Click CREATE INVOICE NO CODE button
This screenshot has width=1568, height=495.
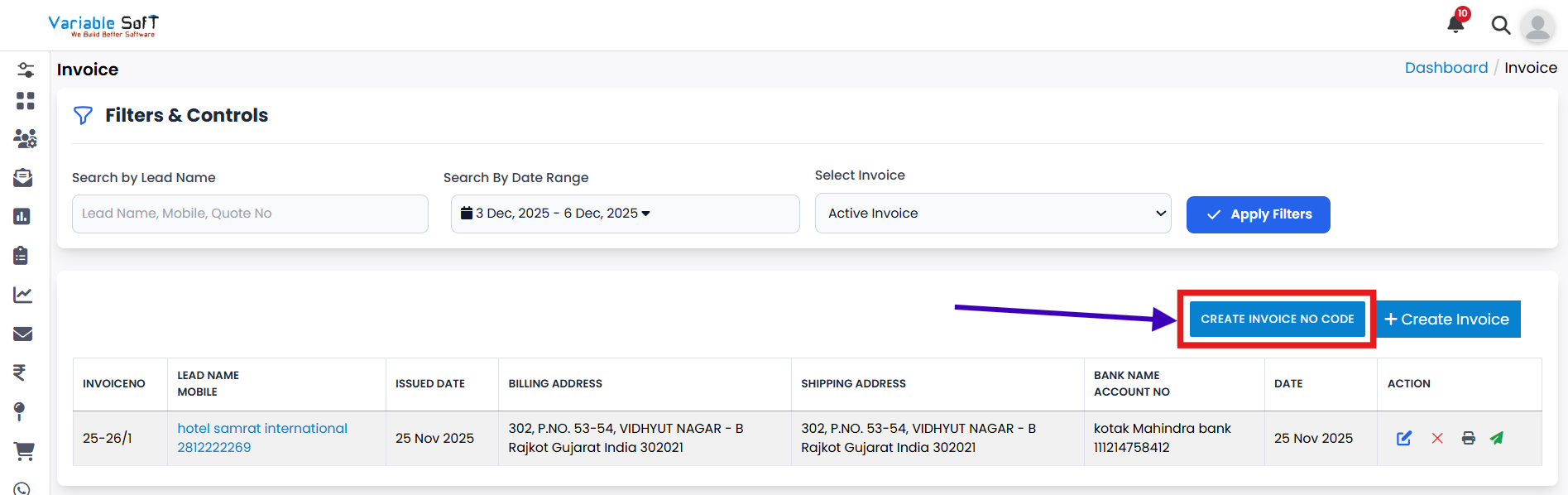[1277, 319]
